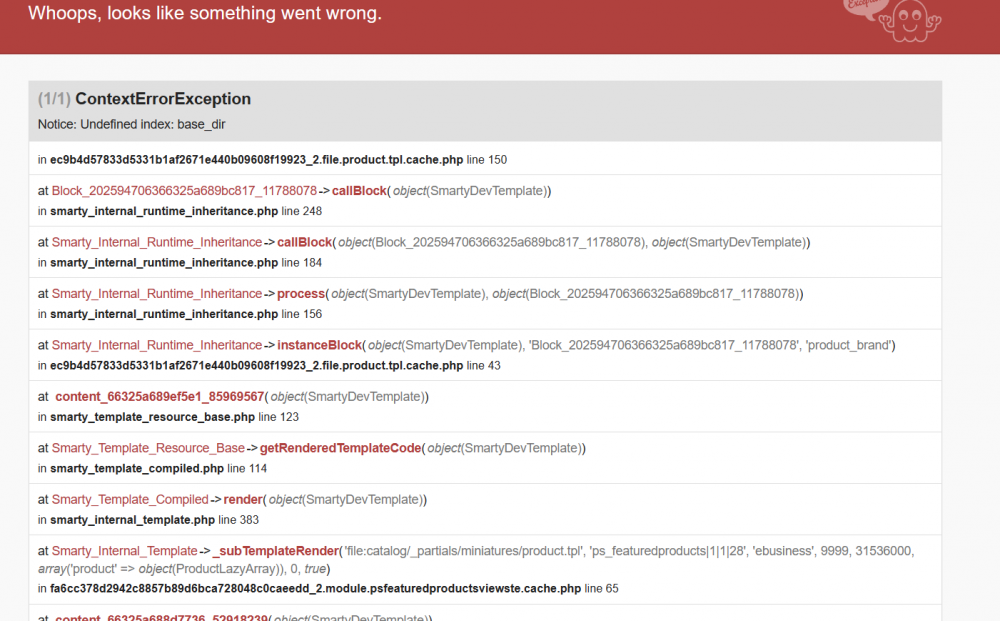
Task: Open the Block_202594706366325a689bc817_11788078 class link
Action: pyautogui.click(x=184, y=191)
